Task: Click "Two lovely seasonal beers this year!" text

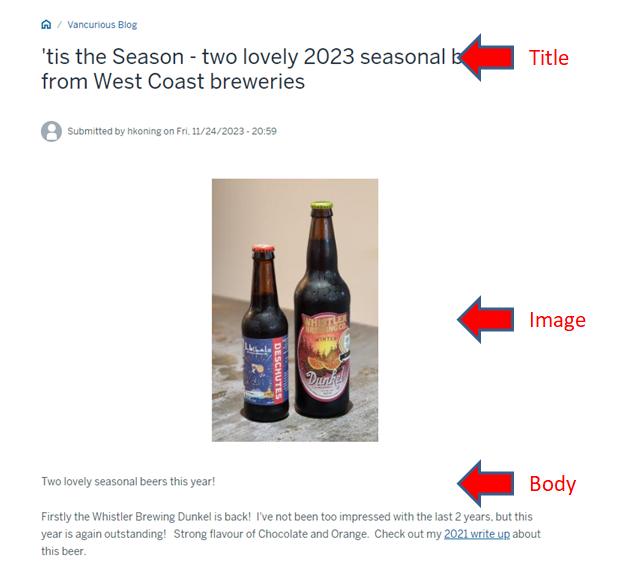Action: [128, 481]
